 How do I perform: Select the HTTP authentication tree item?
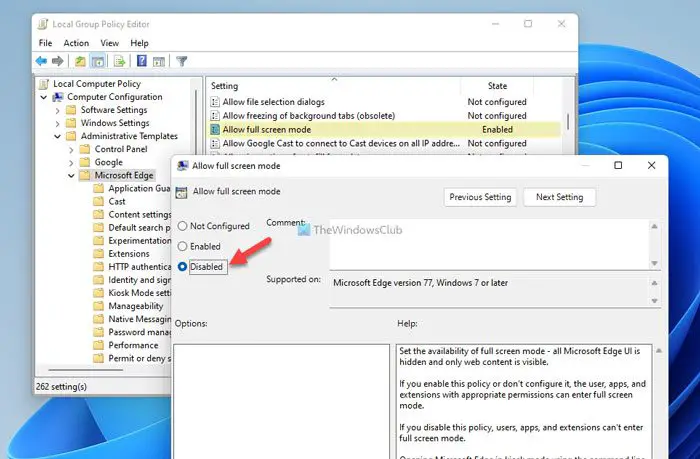[139, 267]
